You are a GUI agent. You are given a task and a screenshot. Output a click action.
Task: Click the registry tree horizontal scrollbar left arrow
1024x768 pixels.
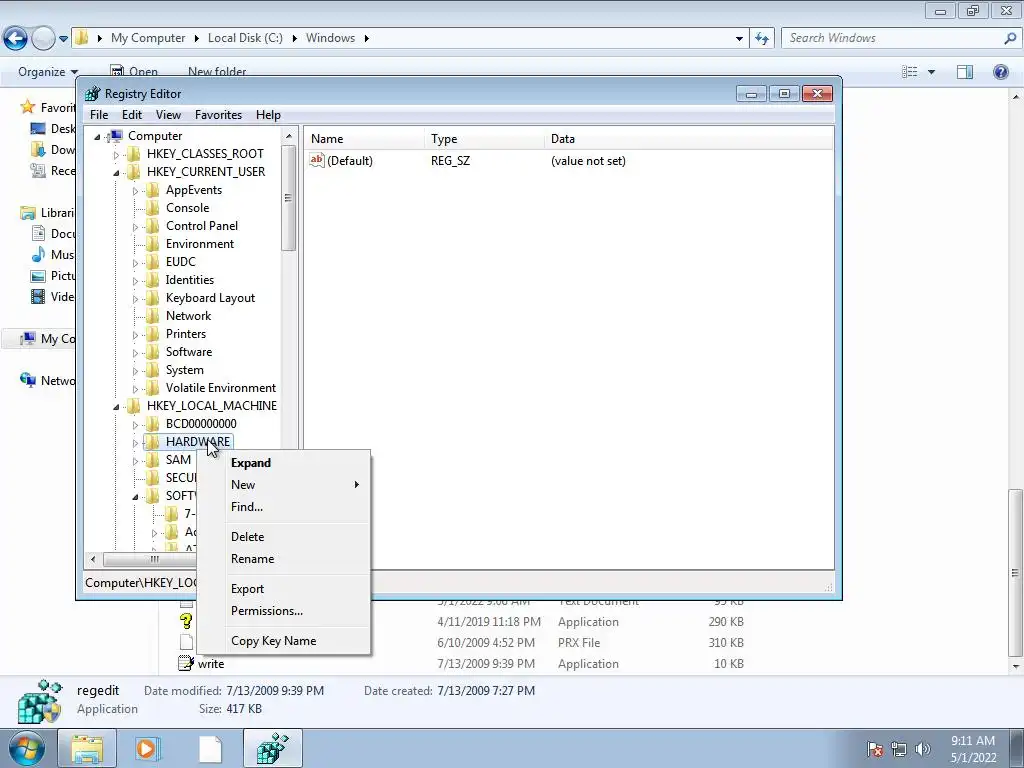tap(93, 559)
